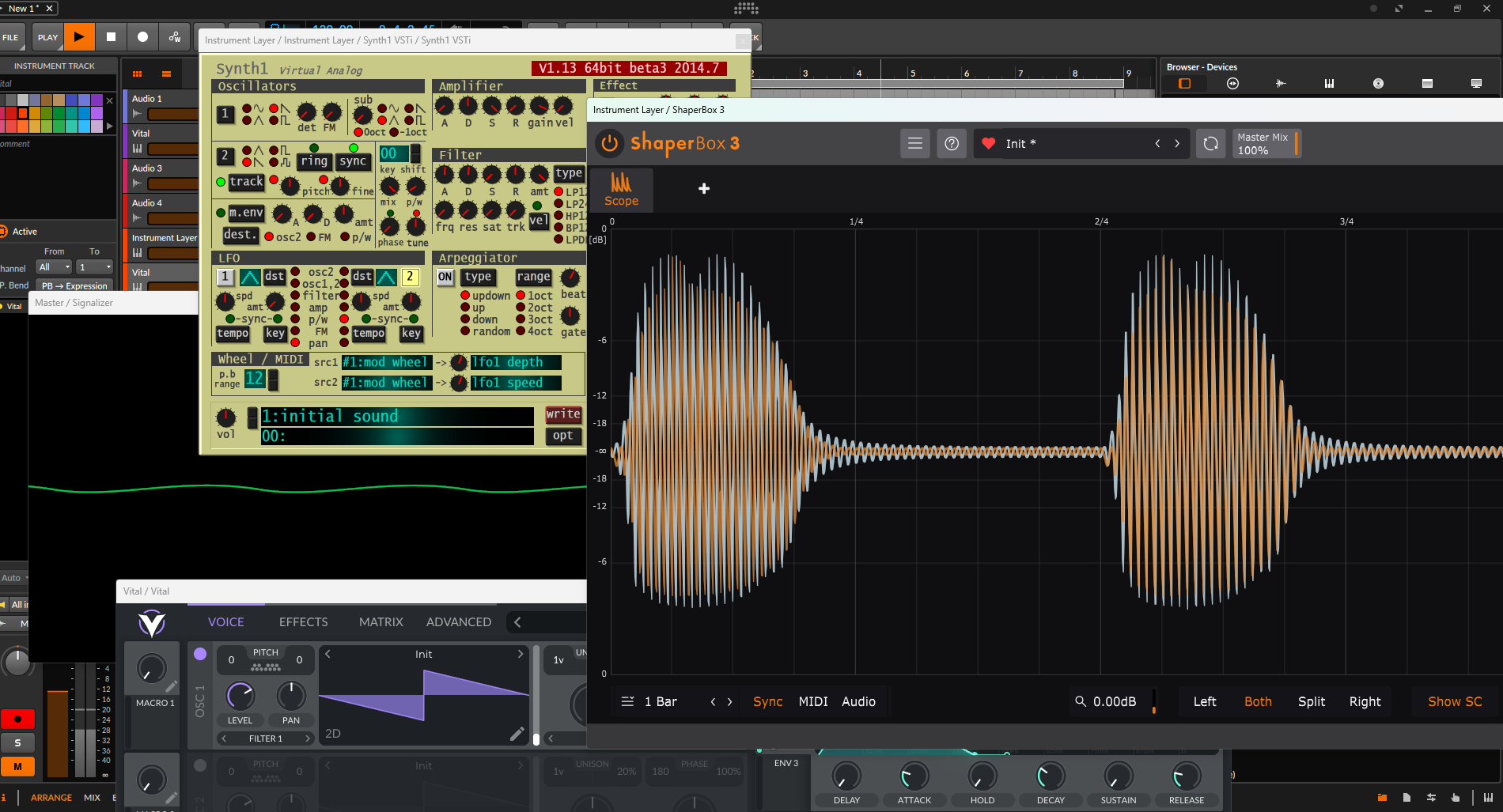
Task: Click Synth1 filter type button
Action: (569, 173)
